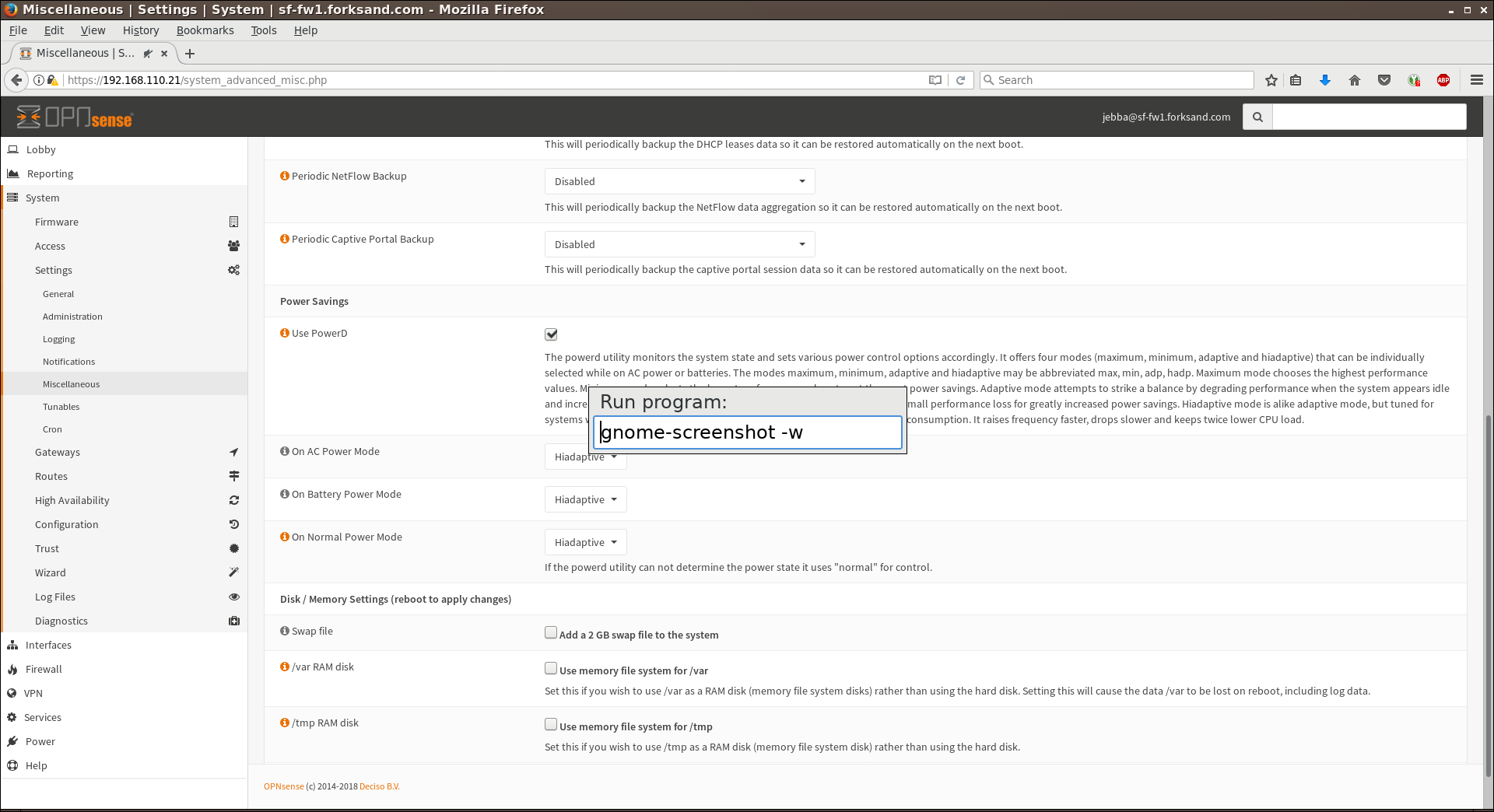Image resolution: width=1494 pixels, height=812 pixels.
Task: Open the Firefox hamburger menu
Action: [1476, 80]
